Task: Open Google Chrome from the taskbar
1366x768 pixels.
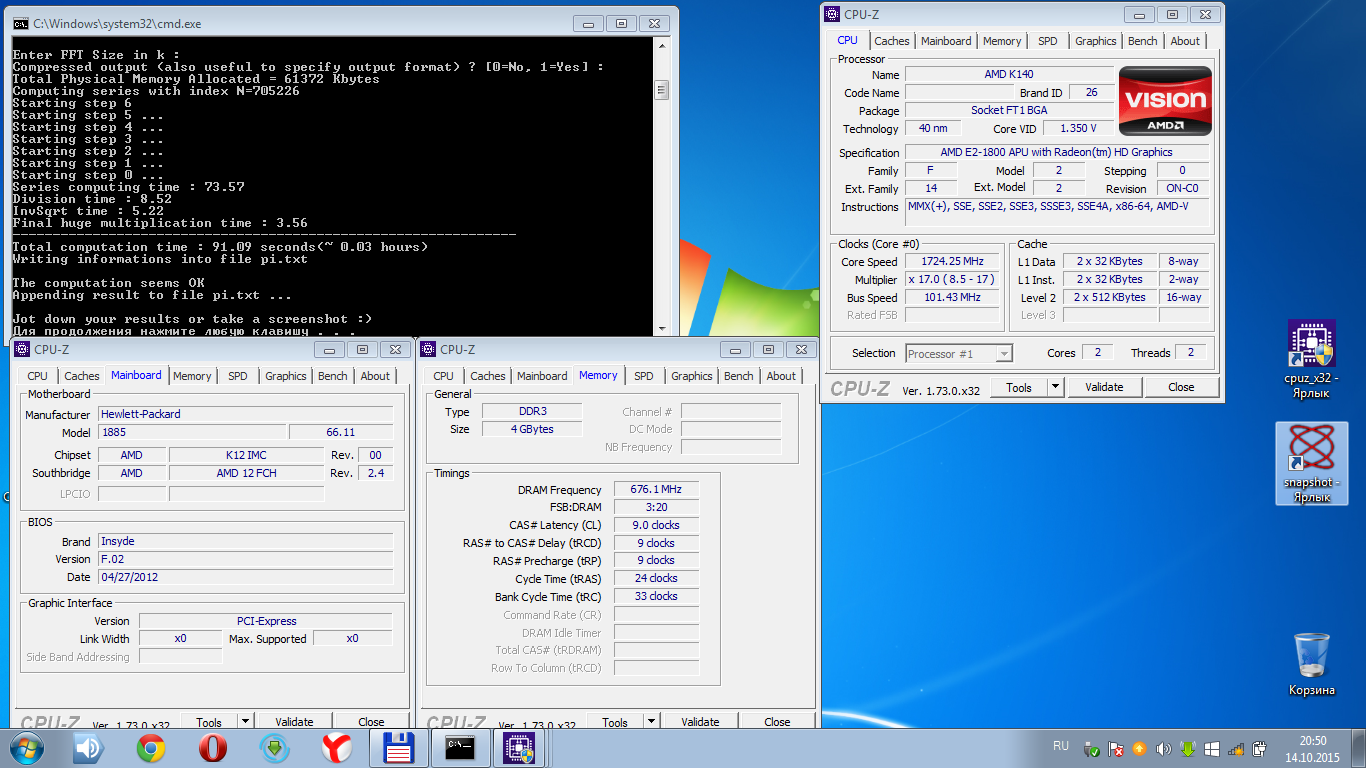Action: click(151, 748)
